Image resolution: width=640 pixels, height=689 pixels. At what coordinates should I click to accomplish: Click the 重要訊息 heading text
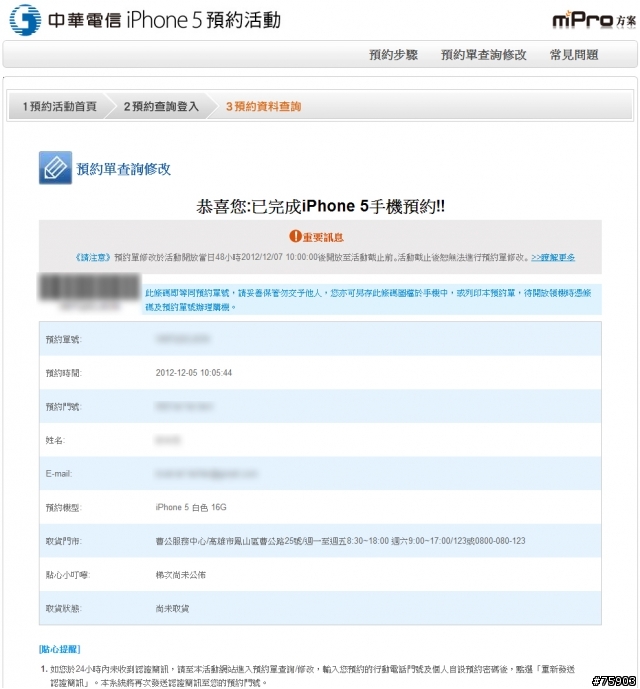coord(323,237)
